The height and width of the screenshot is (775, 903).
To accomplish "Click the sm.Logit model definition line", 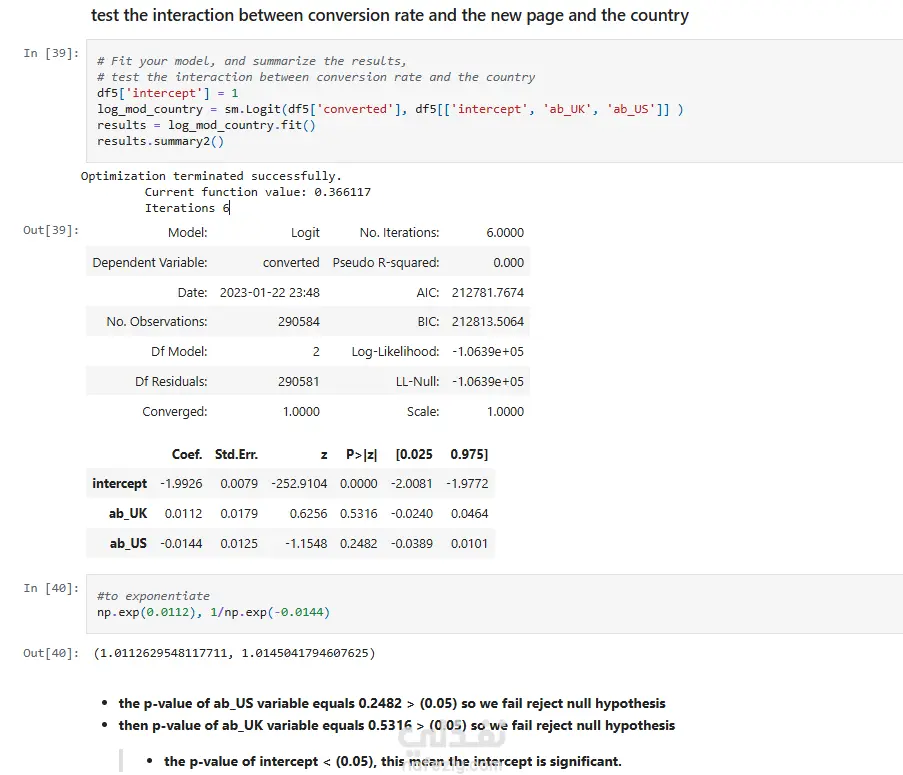I will [390, 109].
